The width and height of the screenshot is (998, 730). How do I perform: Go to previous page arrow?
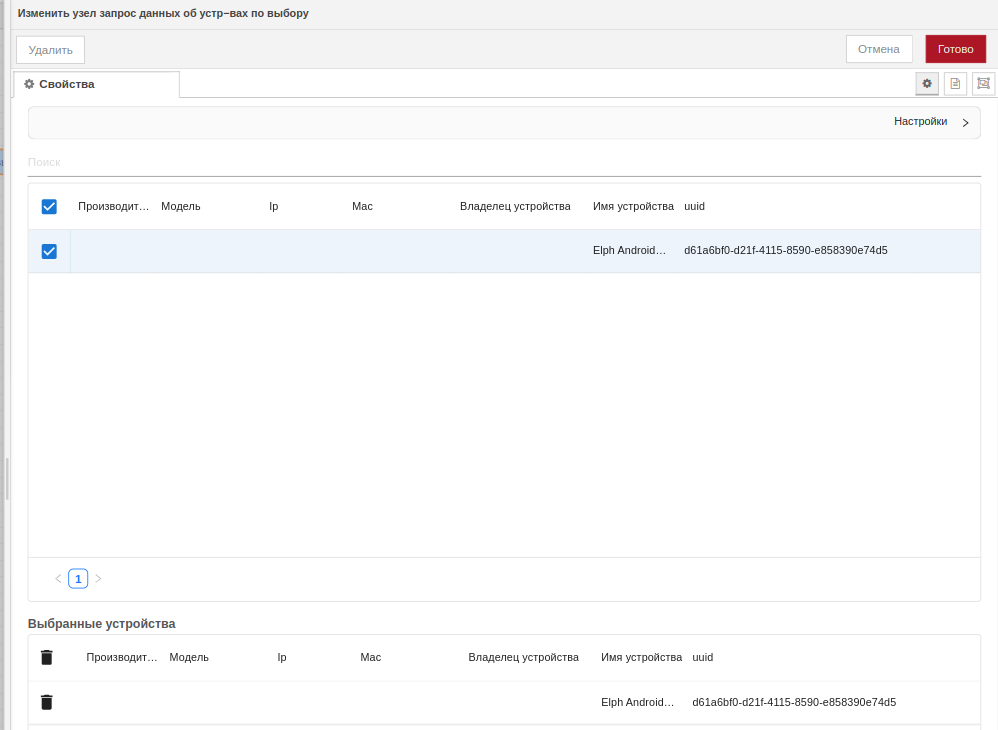(58, 578)
